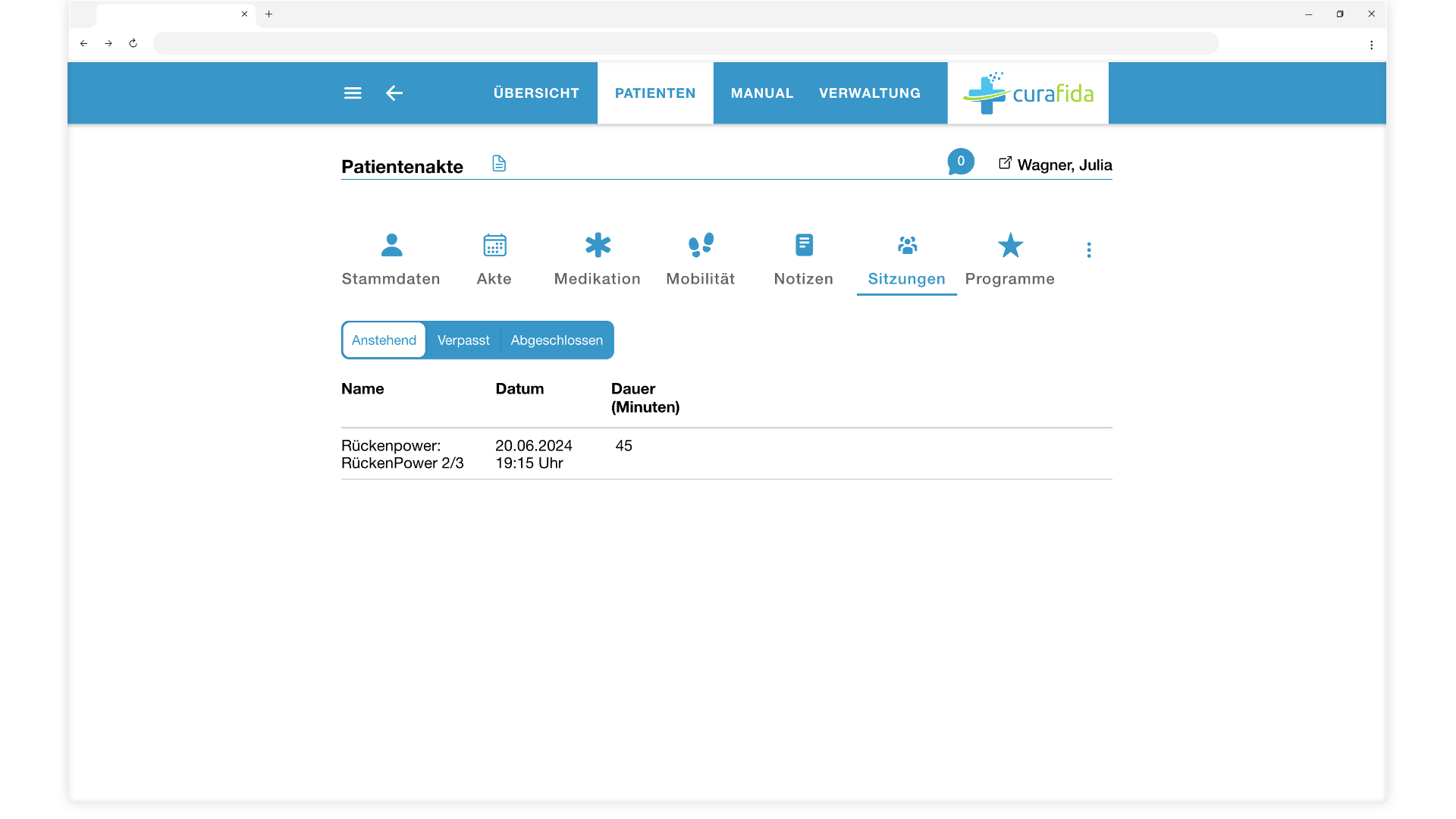Click the date 20.06.2024 19:15 Uhr
The image size is (1456, 819).
point(534,454)
